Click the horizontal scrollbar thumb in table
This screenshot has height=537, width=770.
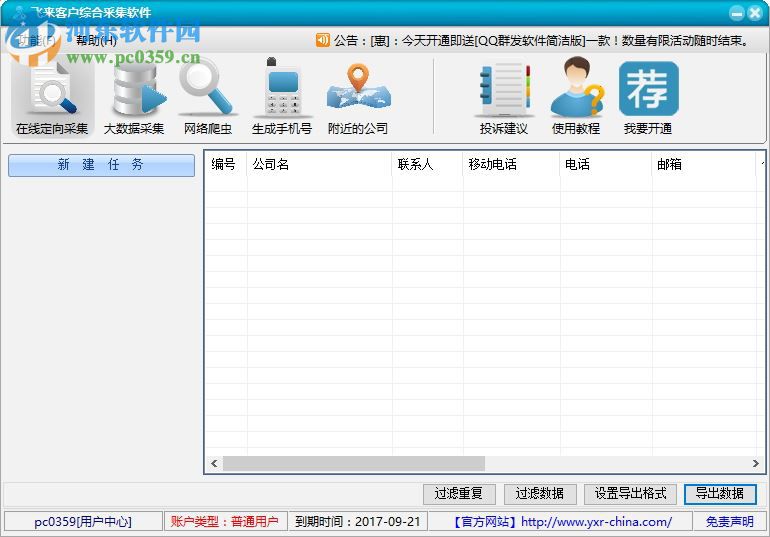(x=354, y=463)
